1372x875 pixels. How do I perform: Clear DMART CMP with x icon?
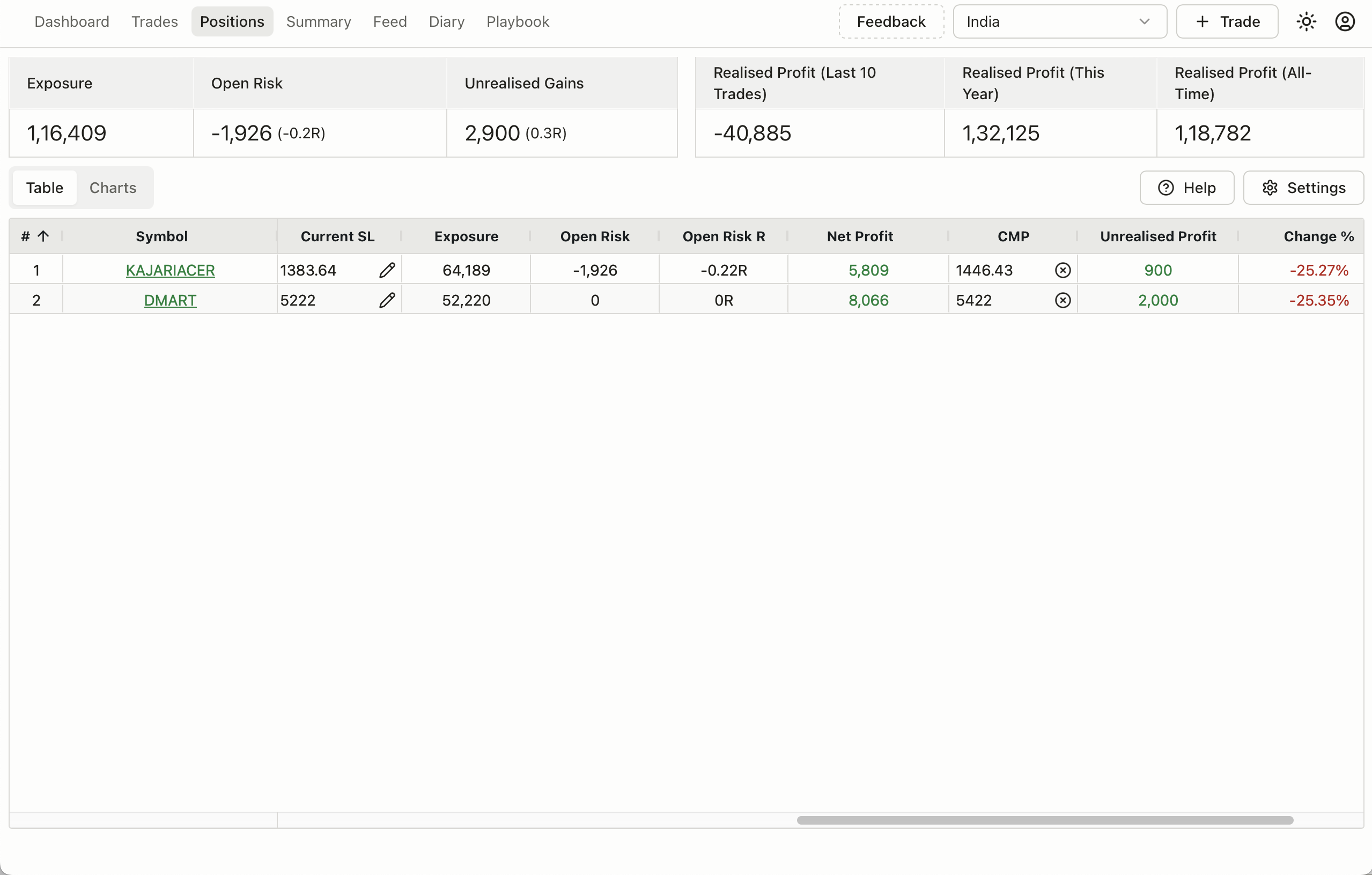[x=1063, y=300]
